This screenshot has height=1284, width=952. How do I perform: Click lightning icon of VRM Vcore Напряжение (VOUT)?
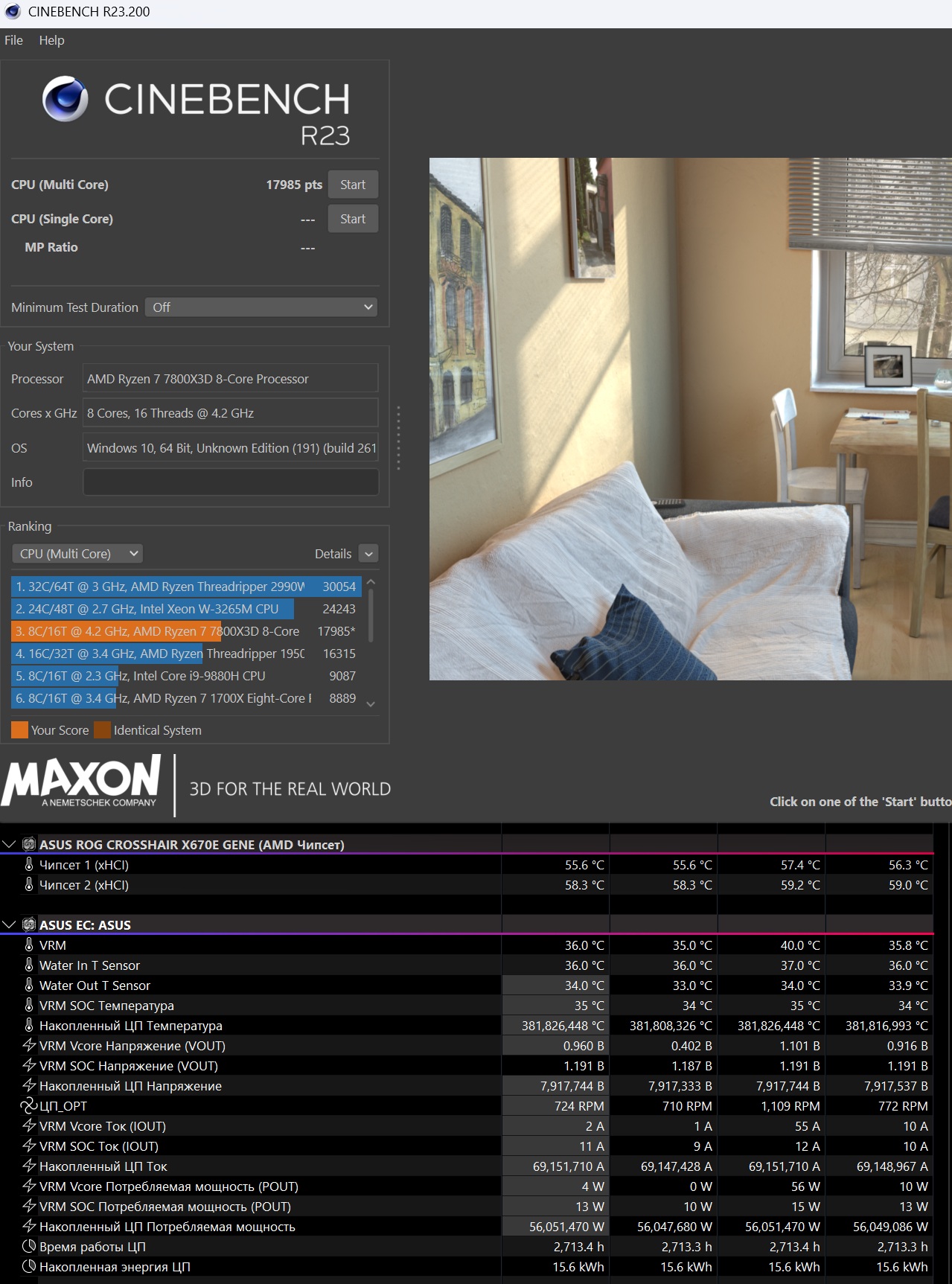(x=29, y=1045)
